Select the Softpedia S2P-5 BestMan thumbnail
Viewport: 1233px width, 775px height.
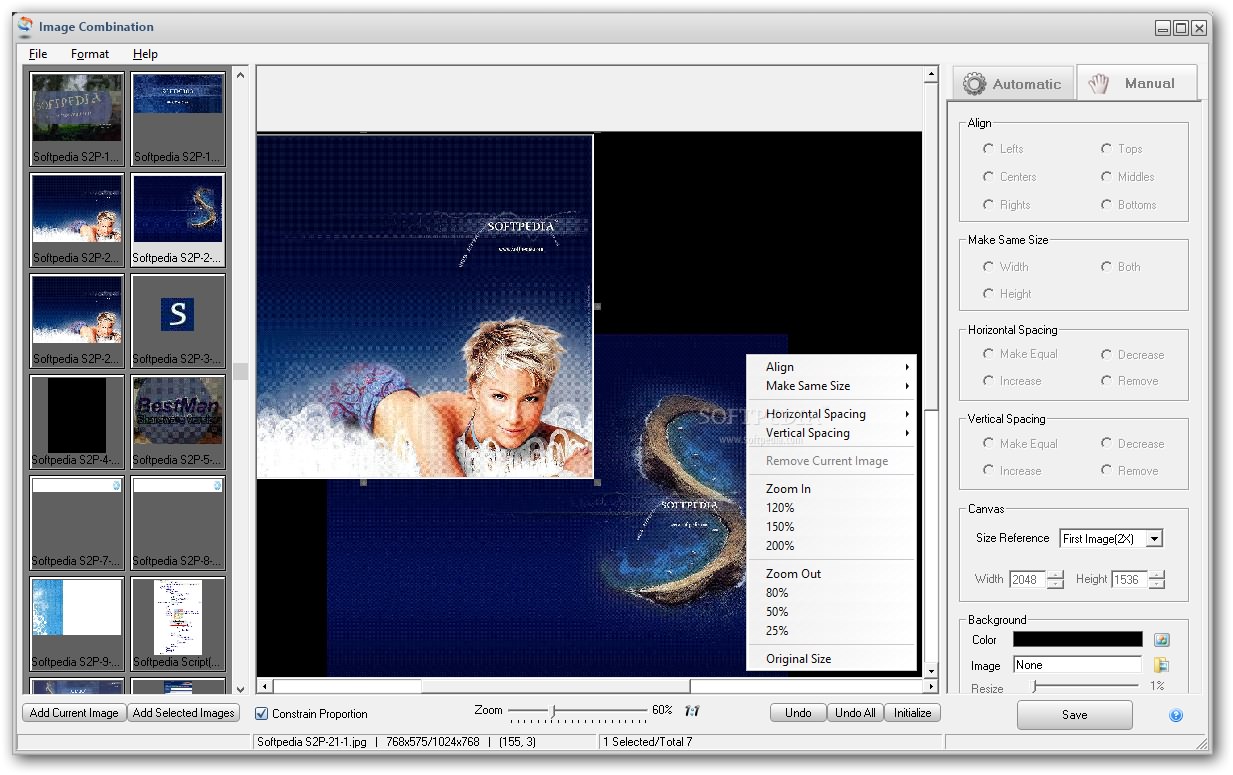pos(178,421)
